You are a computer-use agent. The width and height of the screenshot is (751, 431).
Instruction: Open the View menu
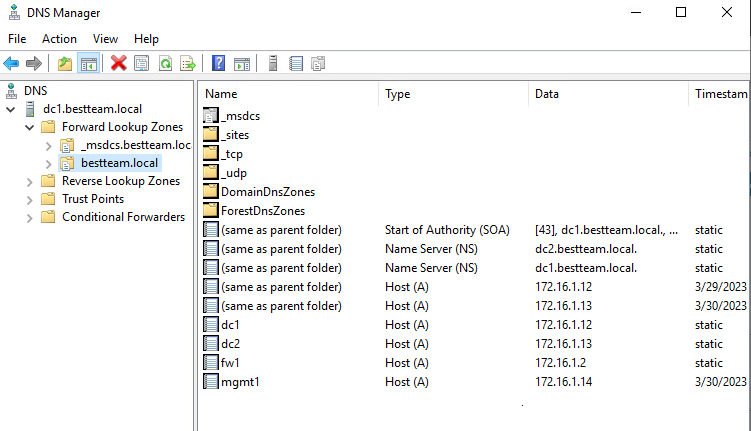pos(105,39)
